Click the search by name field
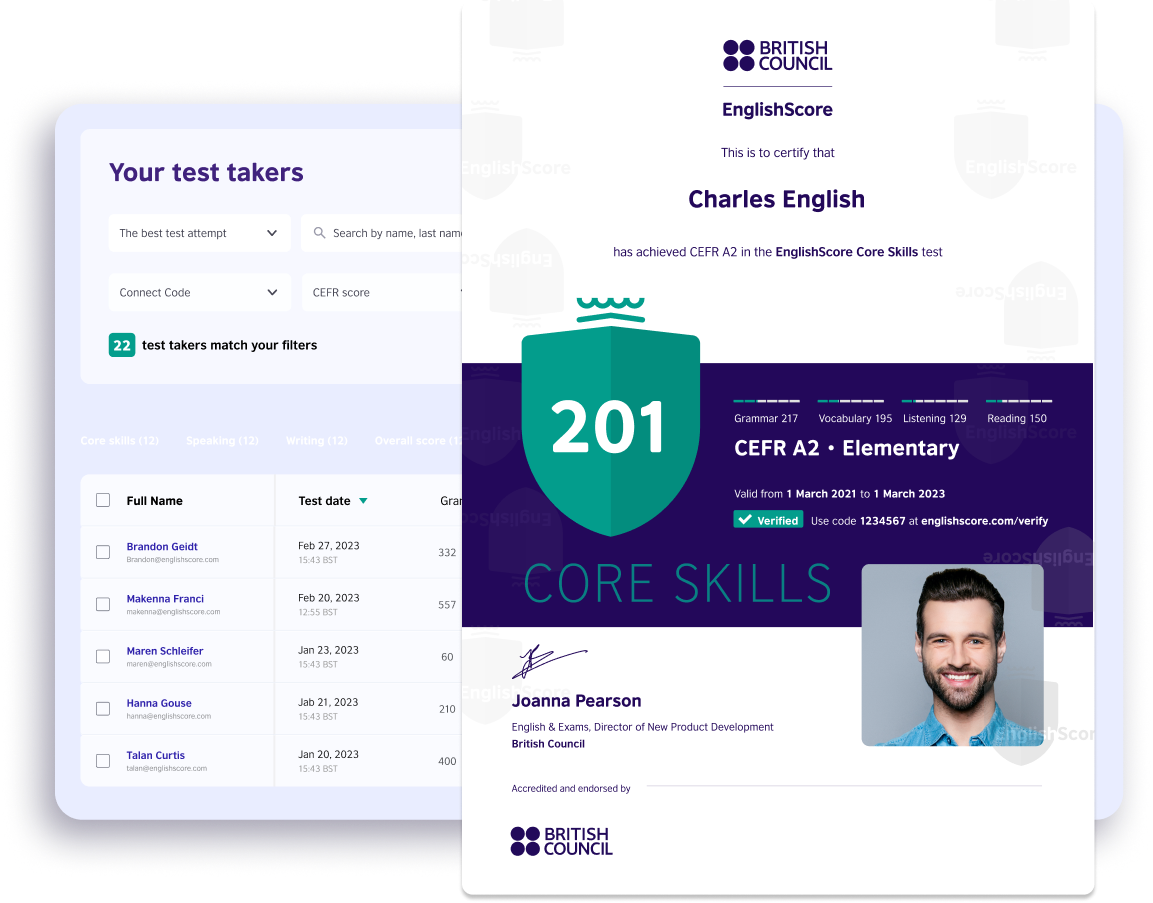The height and width of the screenshot is (903, 1153). coord(382,233)
